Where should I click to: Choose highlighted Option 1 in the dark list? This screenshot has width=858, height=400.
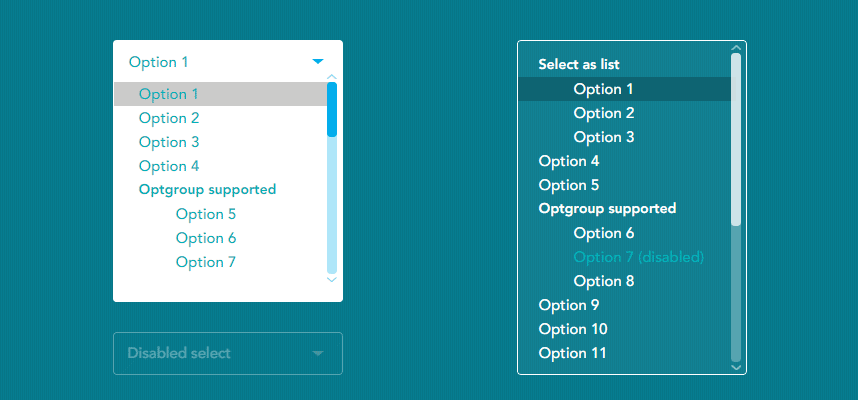[x=624, y=89]
